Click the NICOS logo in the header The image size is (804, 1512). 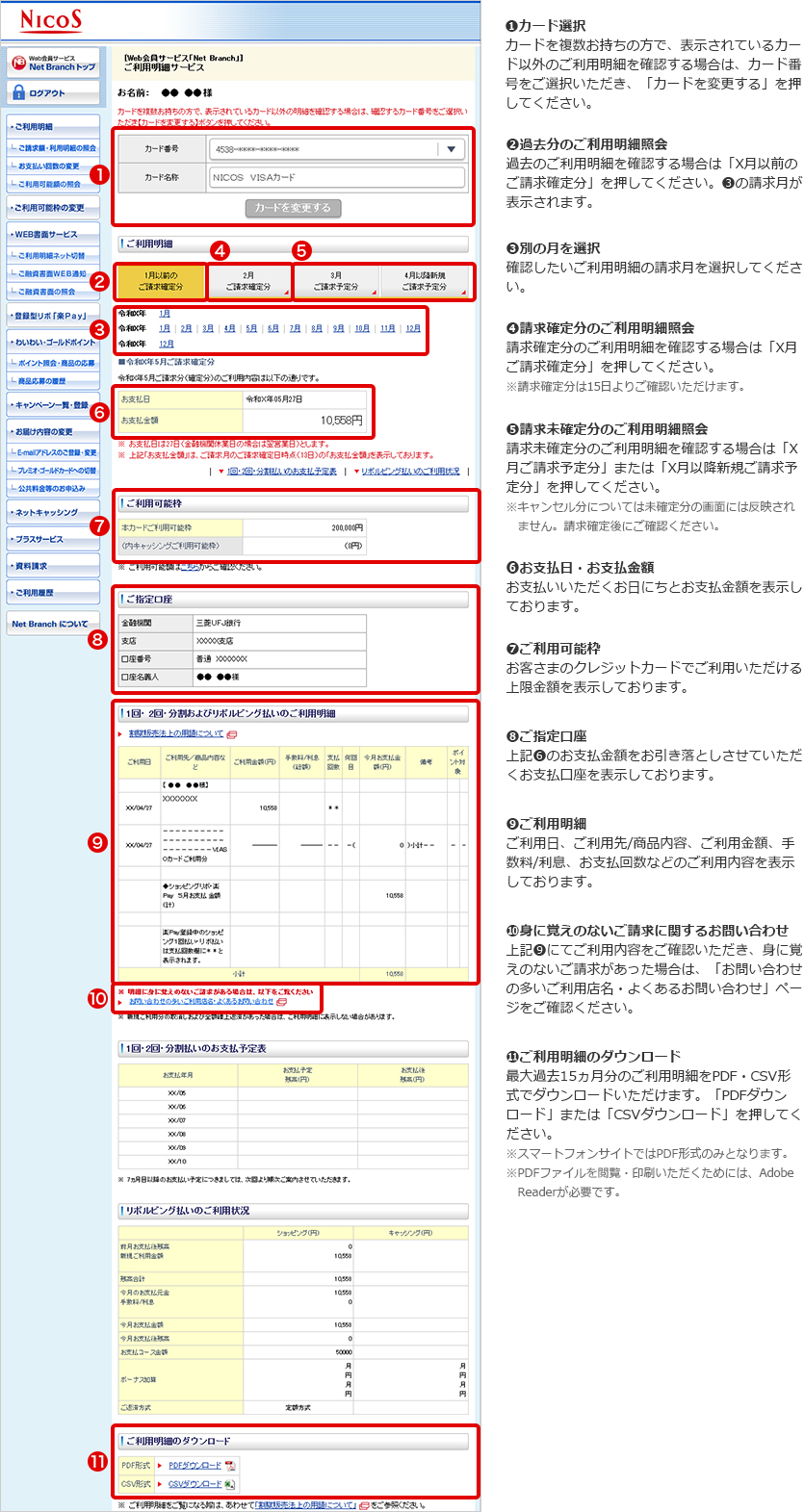(51, 20)
